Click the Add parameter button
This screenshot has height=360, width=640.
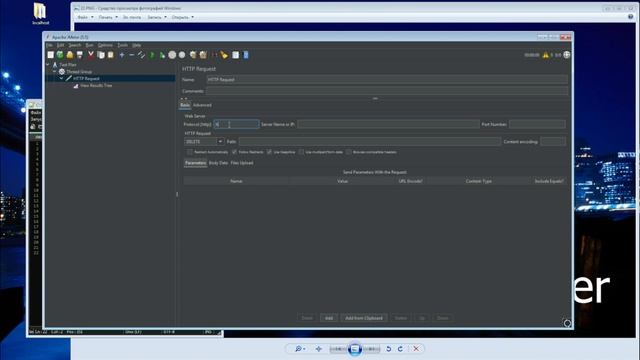pyautogui.click(x=329, y=318)
